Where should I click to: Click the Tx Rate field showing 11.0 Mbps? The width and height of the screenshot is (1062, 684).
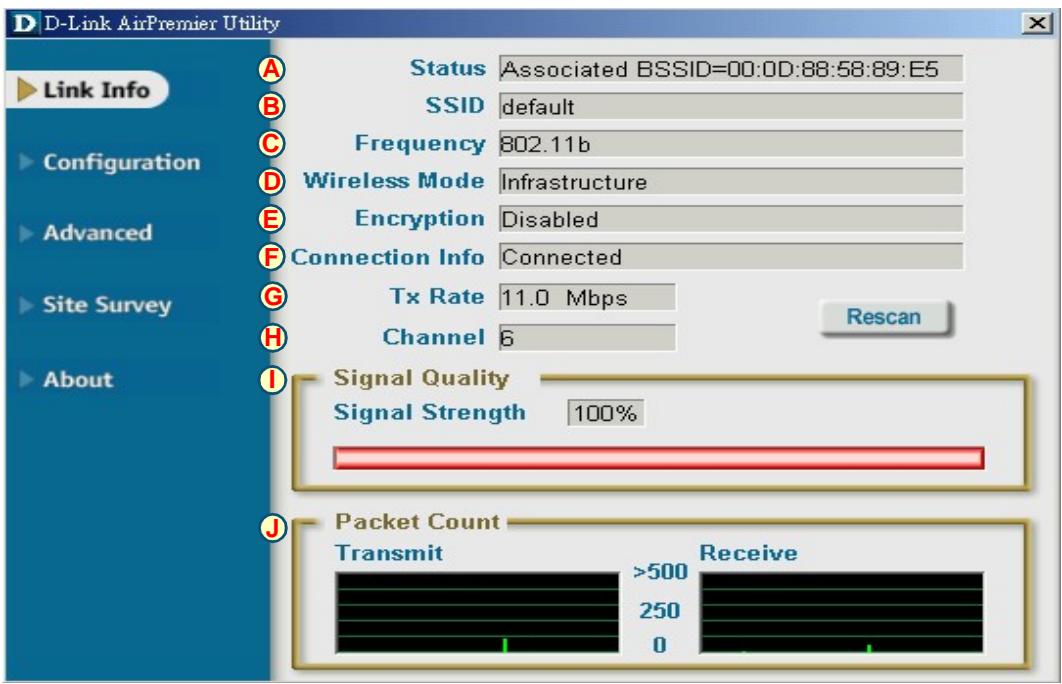click(587, 297)
